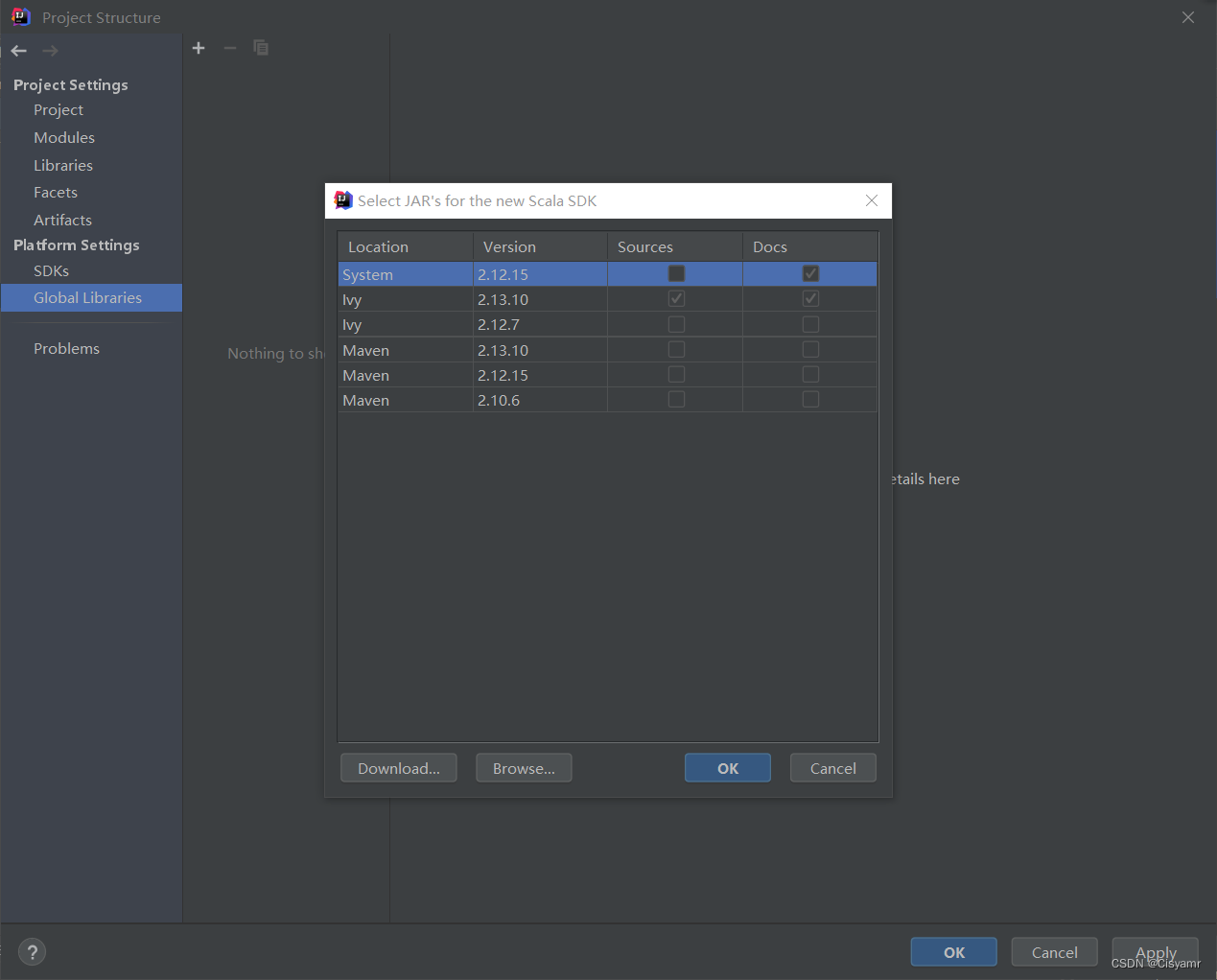Screen dimensions: 1217x980
Task: Sort by Version column header
Action: [x=540, y=246]
